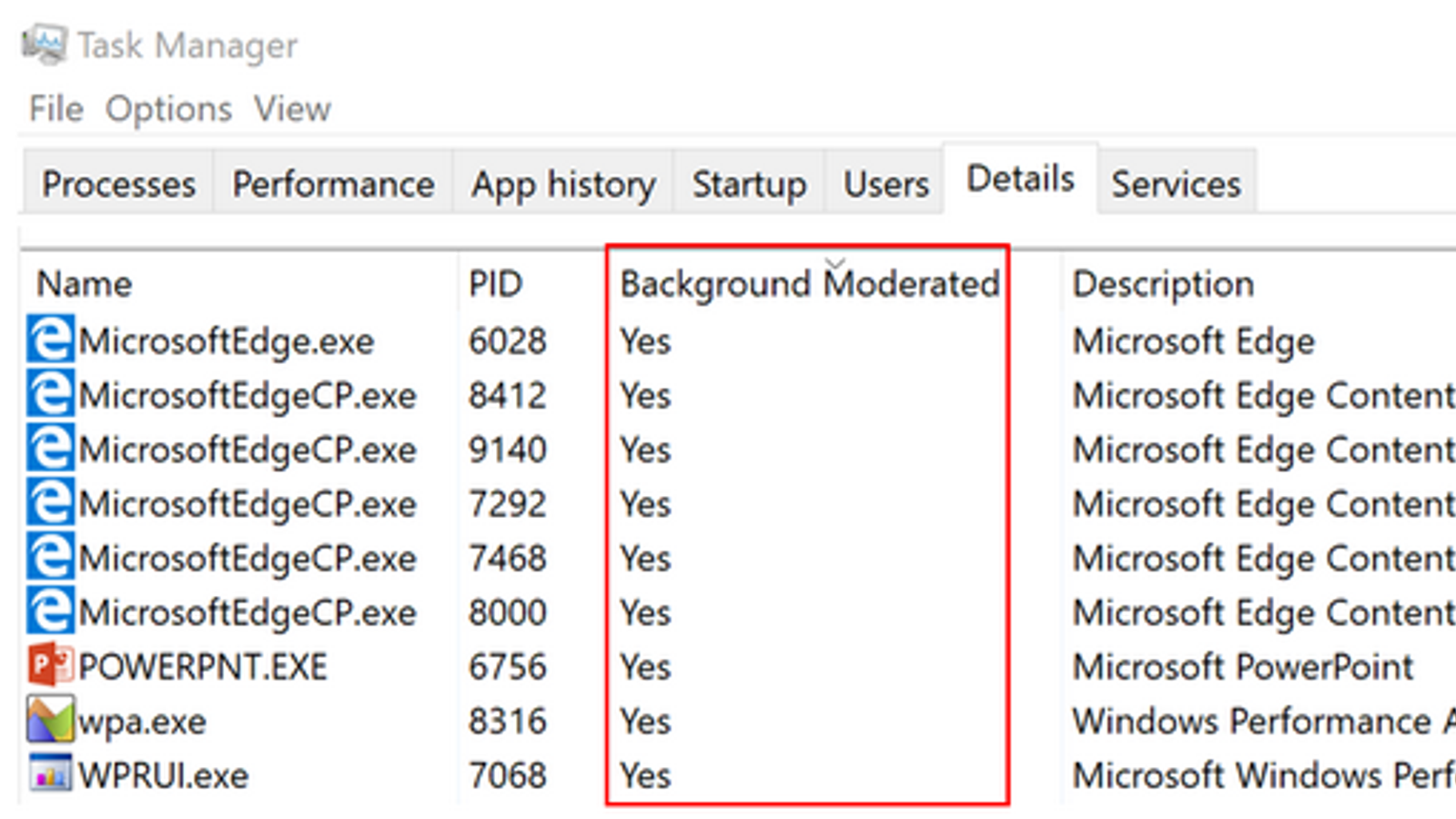Sort by the Name column header
The width and height of the screenshot is (1456, 819).
[85, 284]
